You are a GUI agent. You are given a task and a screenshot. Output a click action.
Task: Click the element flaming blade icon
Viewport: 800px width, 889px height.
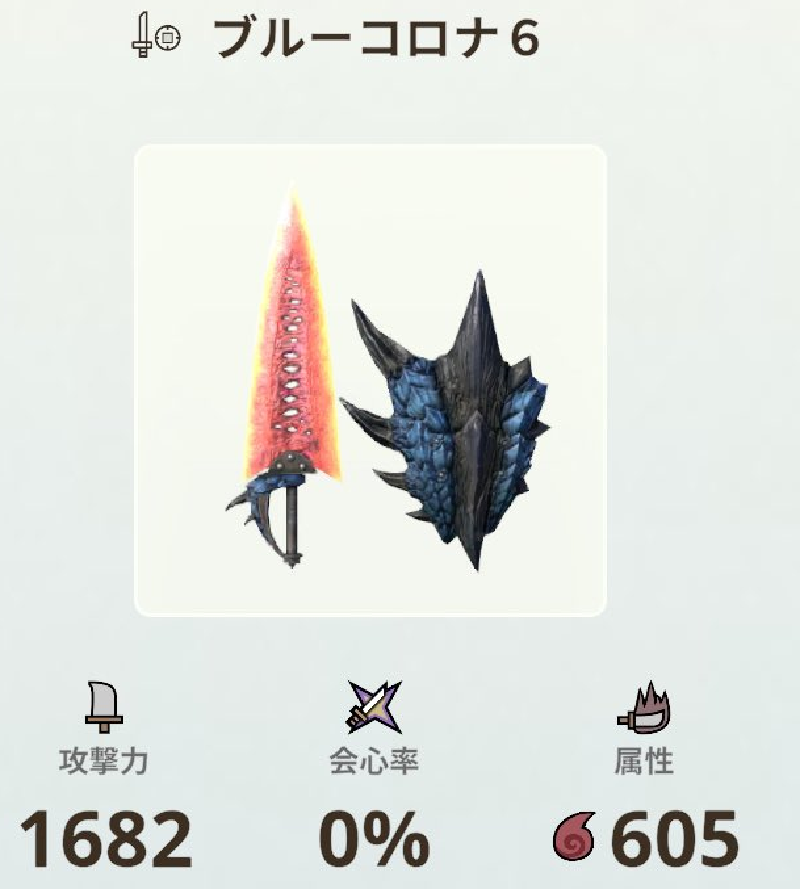(x=644, y=708)
